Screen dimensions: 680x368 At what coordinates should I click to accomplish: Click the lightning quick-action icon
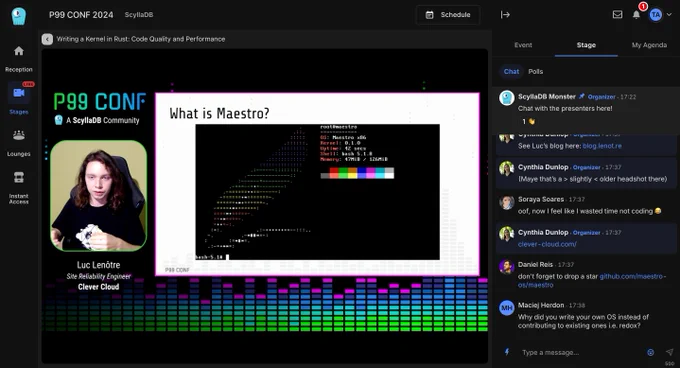coord(507,352)
